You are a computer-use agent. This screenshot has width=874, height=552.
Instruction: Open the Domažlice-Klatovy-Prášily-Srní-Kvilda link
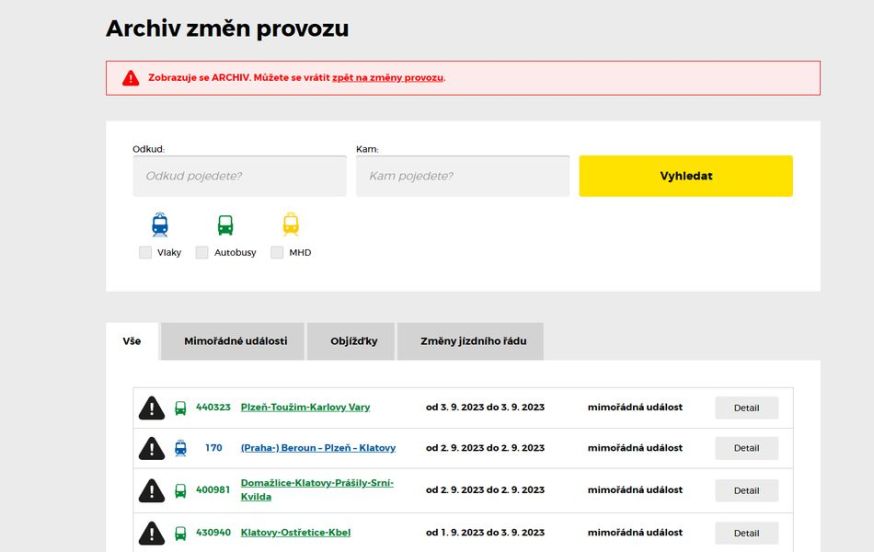coord(317,490)
